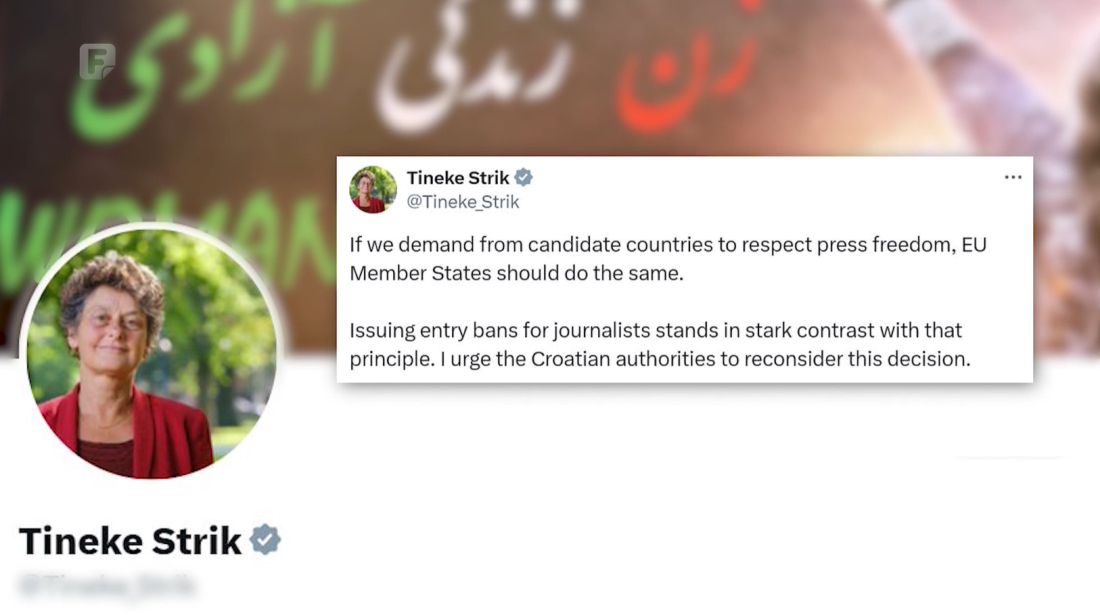Click verified badge beside tweet author name
This screenshot has height=615, width=1100.
[x=523, y=177]
